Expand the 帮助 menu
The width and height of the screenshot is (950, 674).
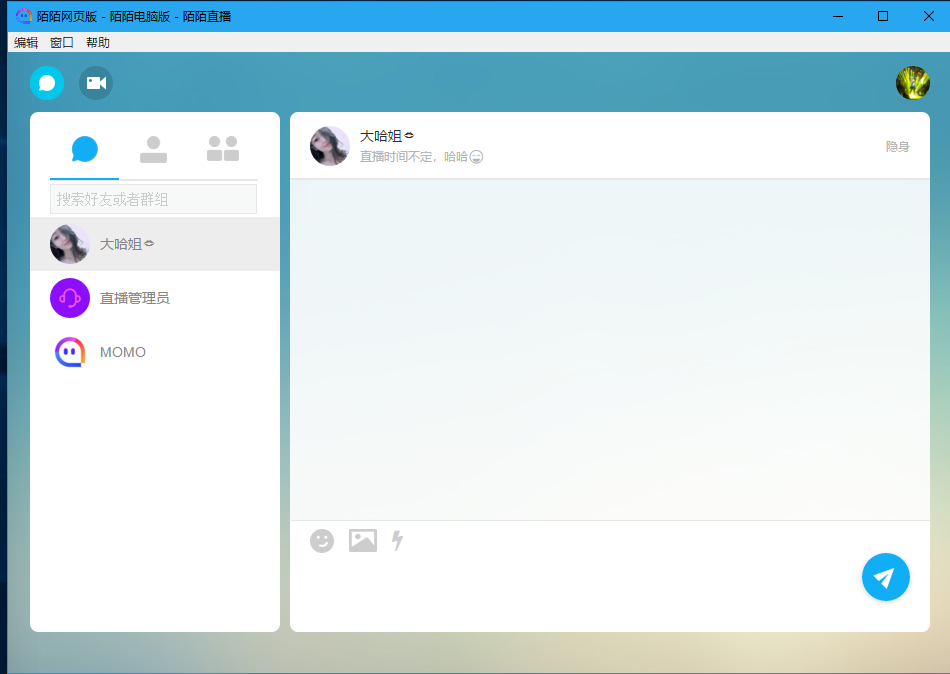[97, 42]
